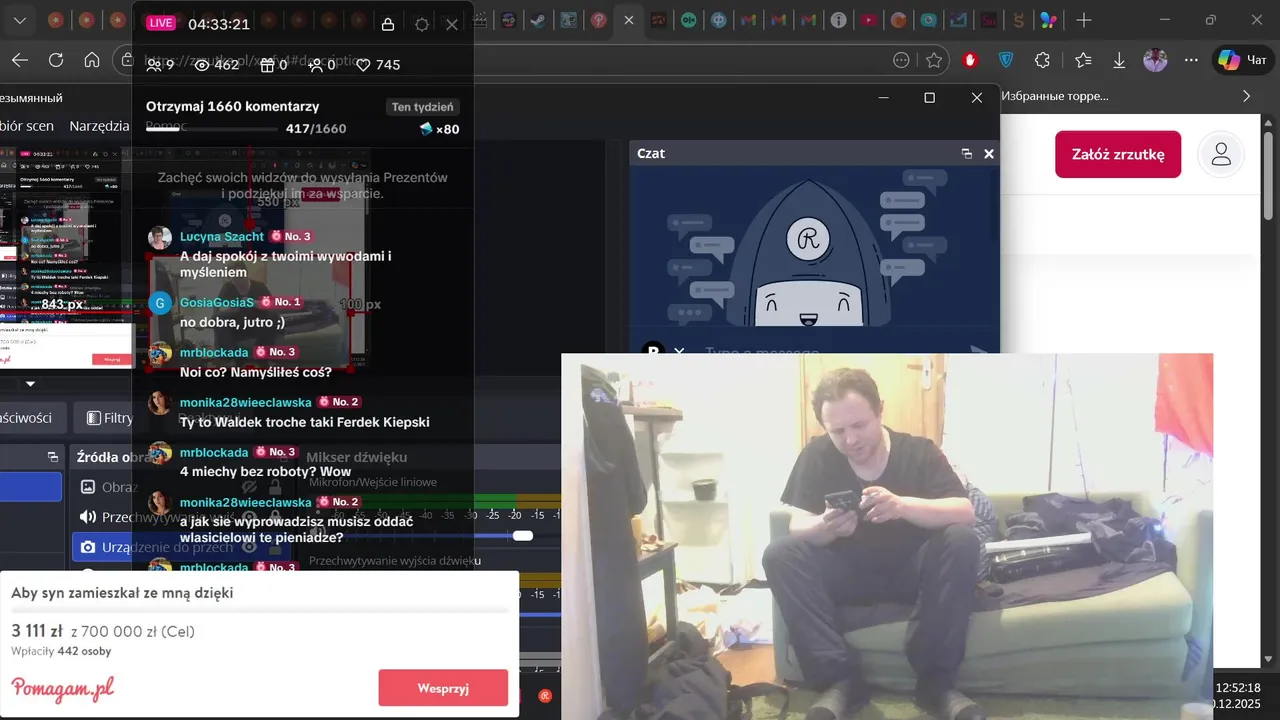Open the browser settings three-dot menu
The height and width of the screenshot is (720, 1280).
[x=1191, y=60]
